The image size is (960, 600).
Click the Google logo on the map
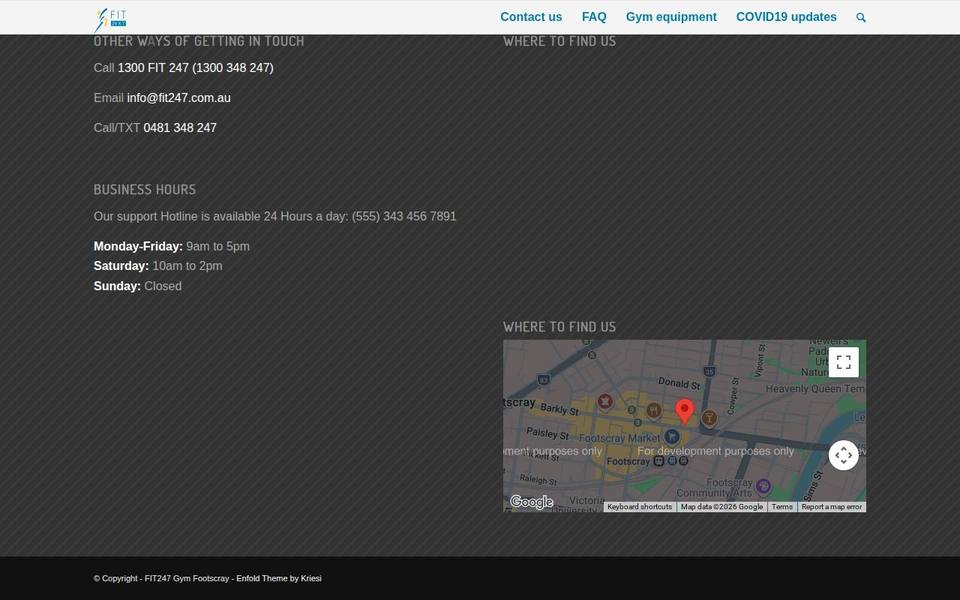coord(531,503)
